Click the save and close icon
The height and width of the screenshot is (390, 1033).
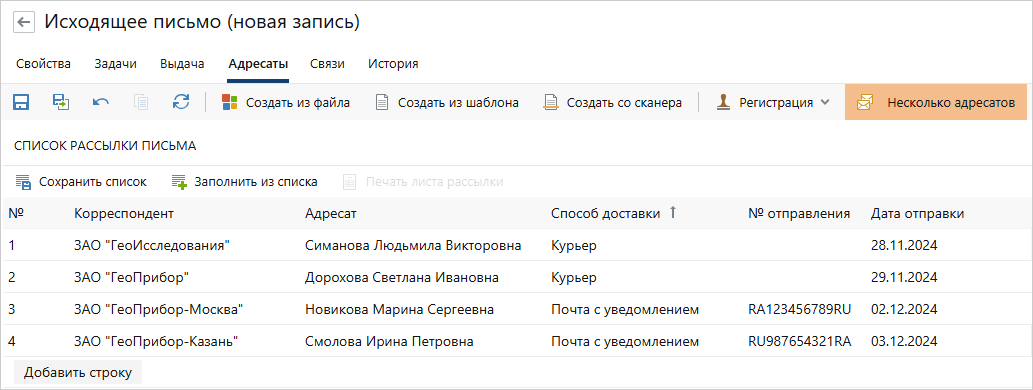(x=61, y=102)
